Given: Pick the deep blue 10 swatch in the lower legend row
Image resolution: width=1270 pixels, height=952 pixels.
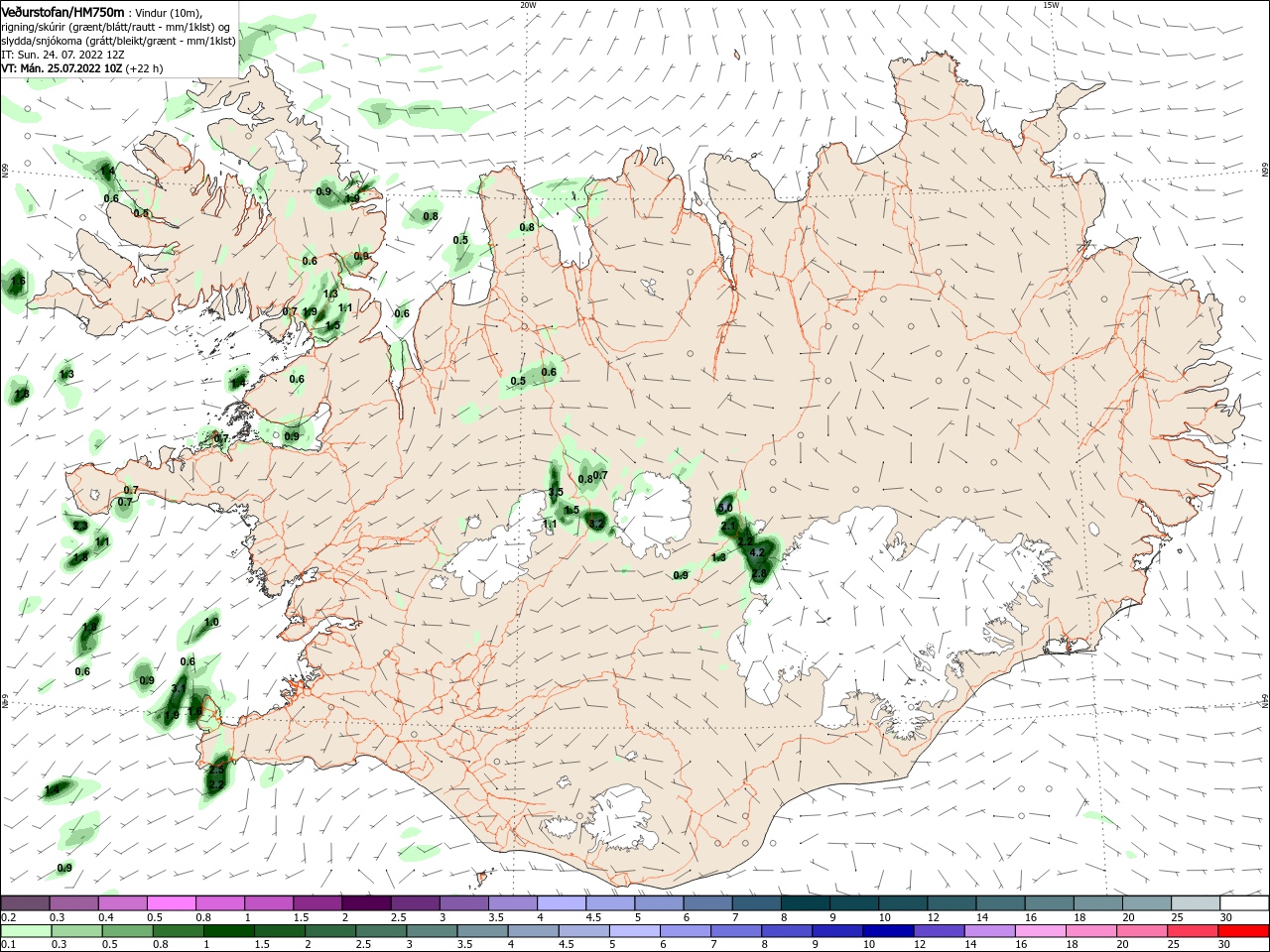Looking at the screenshot, I should point(887,931).
